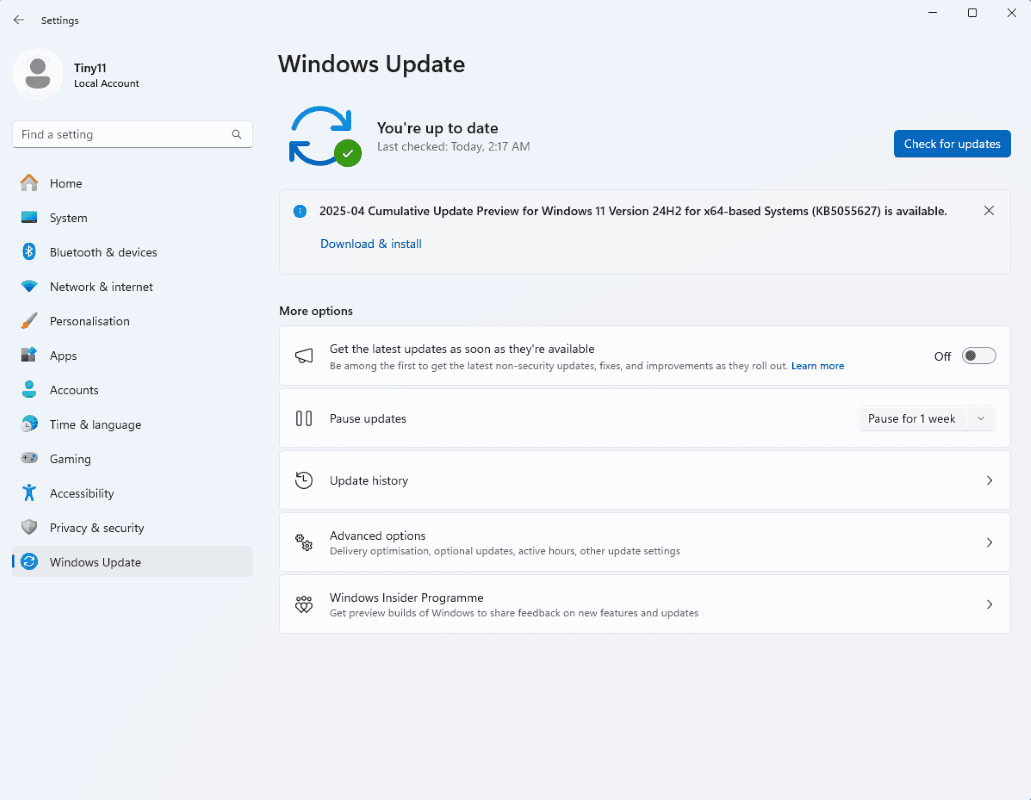Image resolution: width=1031 pixels, height=800 pixels.
Task: Go to System settings
Action: coord(132,218)
